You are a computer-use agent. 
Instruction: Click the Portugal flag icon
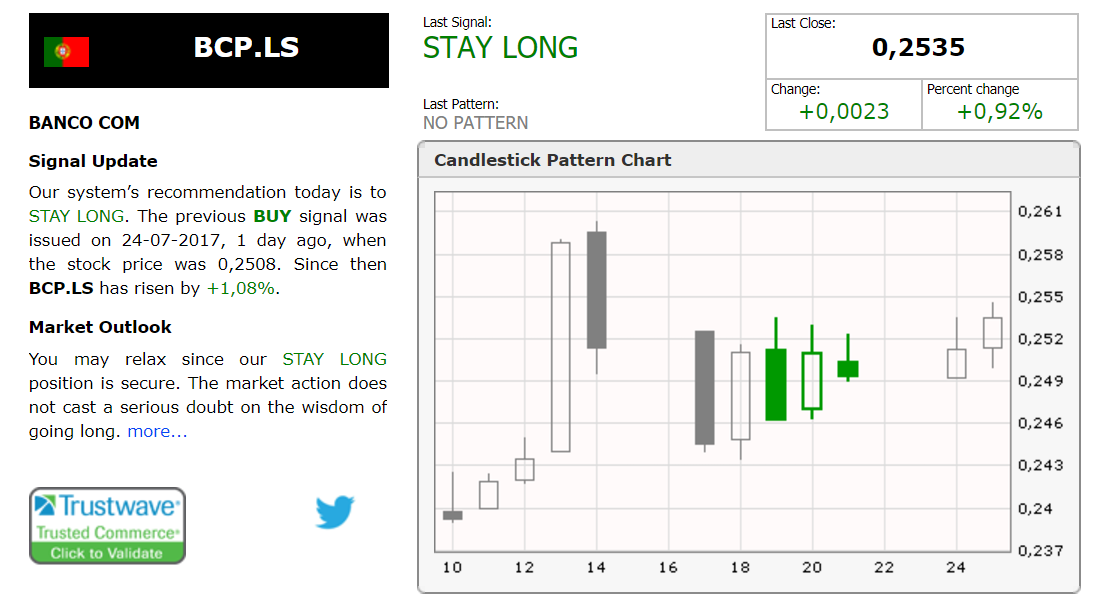click(67, 51)
